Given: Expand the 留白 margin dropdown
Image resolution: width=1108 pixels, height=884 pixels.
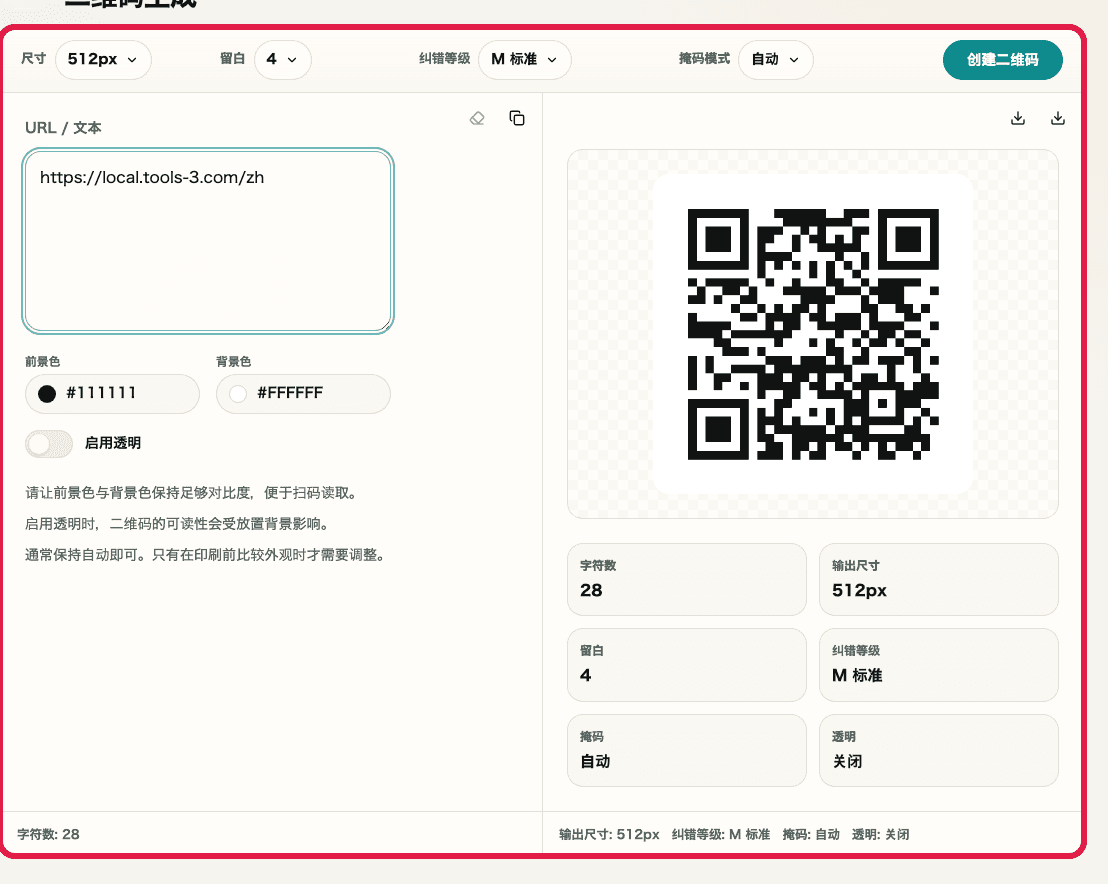Looking at the screenshot, I should pyautogui.click(x=281, y=59).
